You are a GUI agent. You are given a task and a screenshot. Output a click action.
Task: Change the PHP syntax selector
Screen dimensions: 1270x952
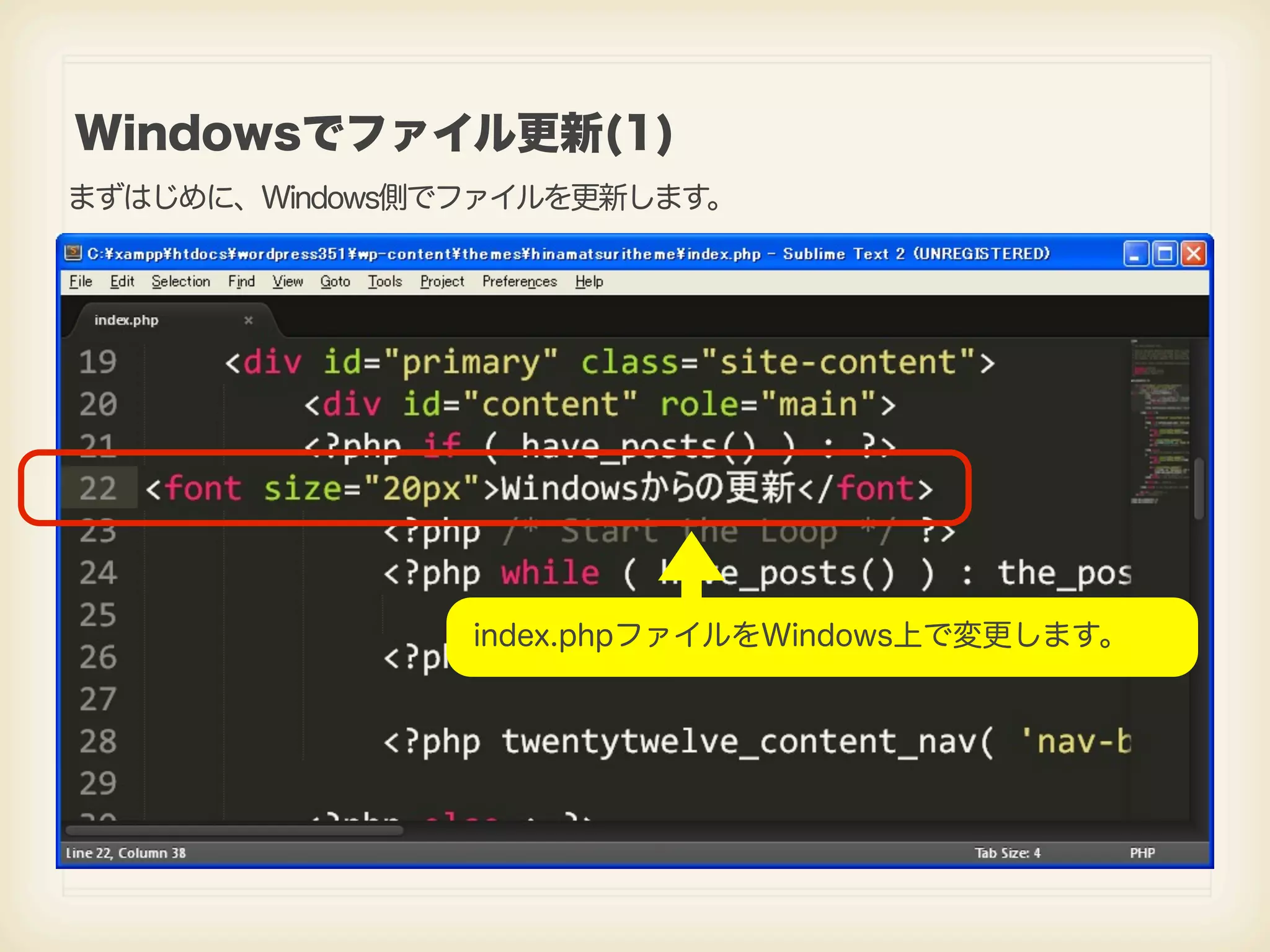tap(1142, 853)
